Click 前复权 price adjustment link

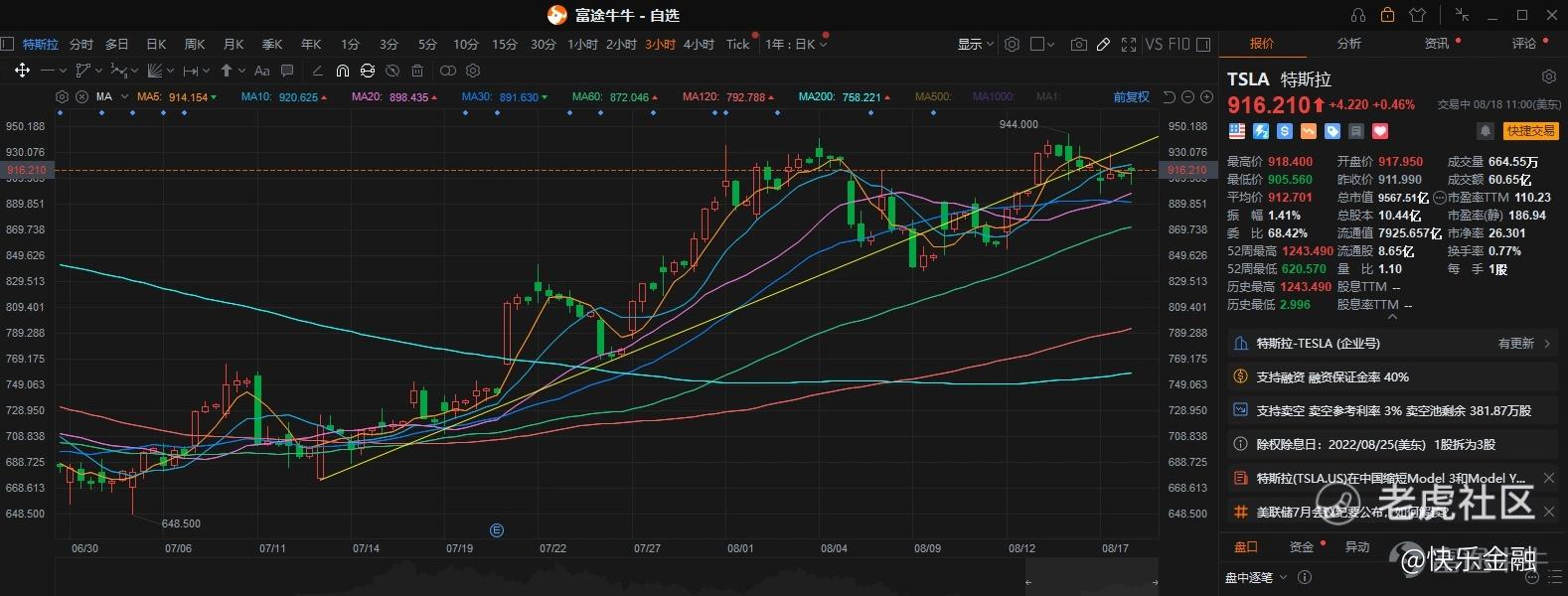pyautogui.click(x=1131, y=97)
